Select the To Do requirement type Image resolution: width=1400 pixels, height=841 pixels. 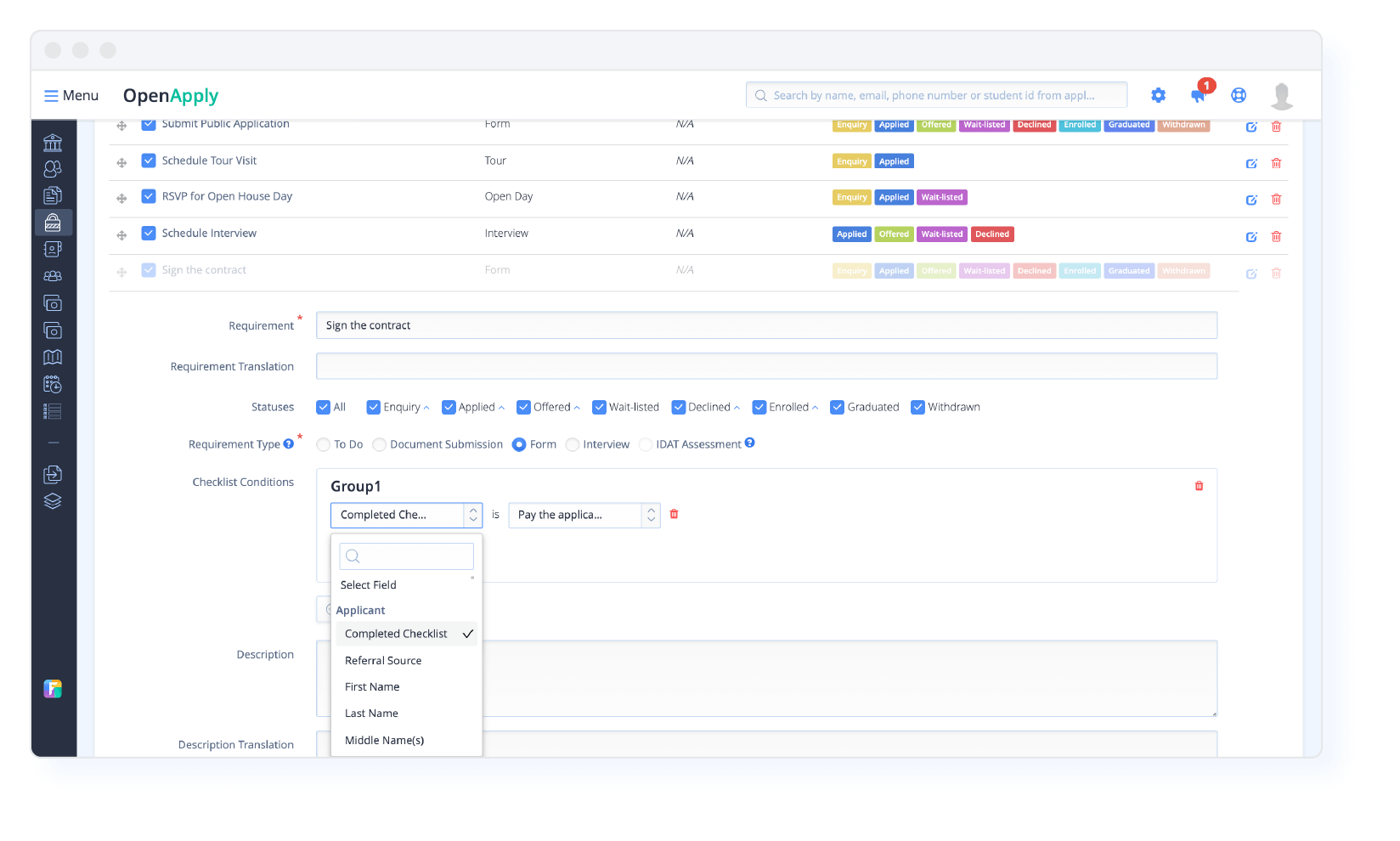pos(324,444)
